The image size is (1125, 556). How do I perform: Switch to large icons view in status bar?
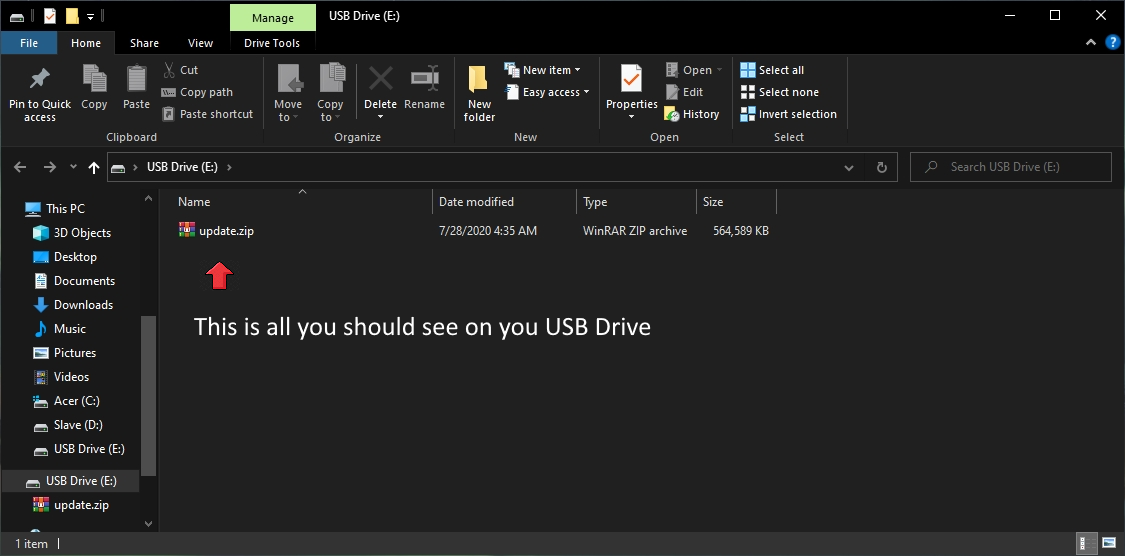1108,543
